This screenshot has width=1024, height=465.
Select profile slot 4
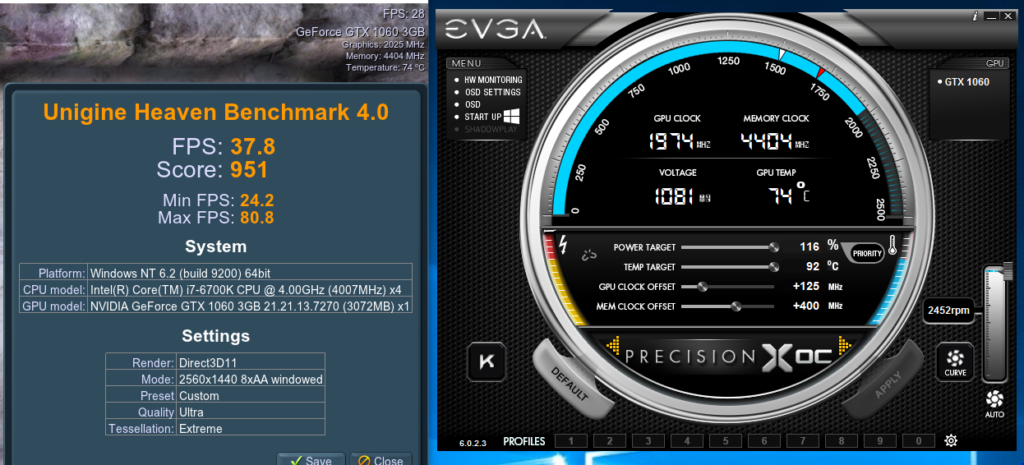pos(687,441)
